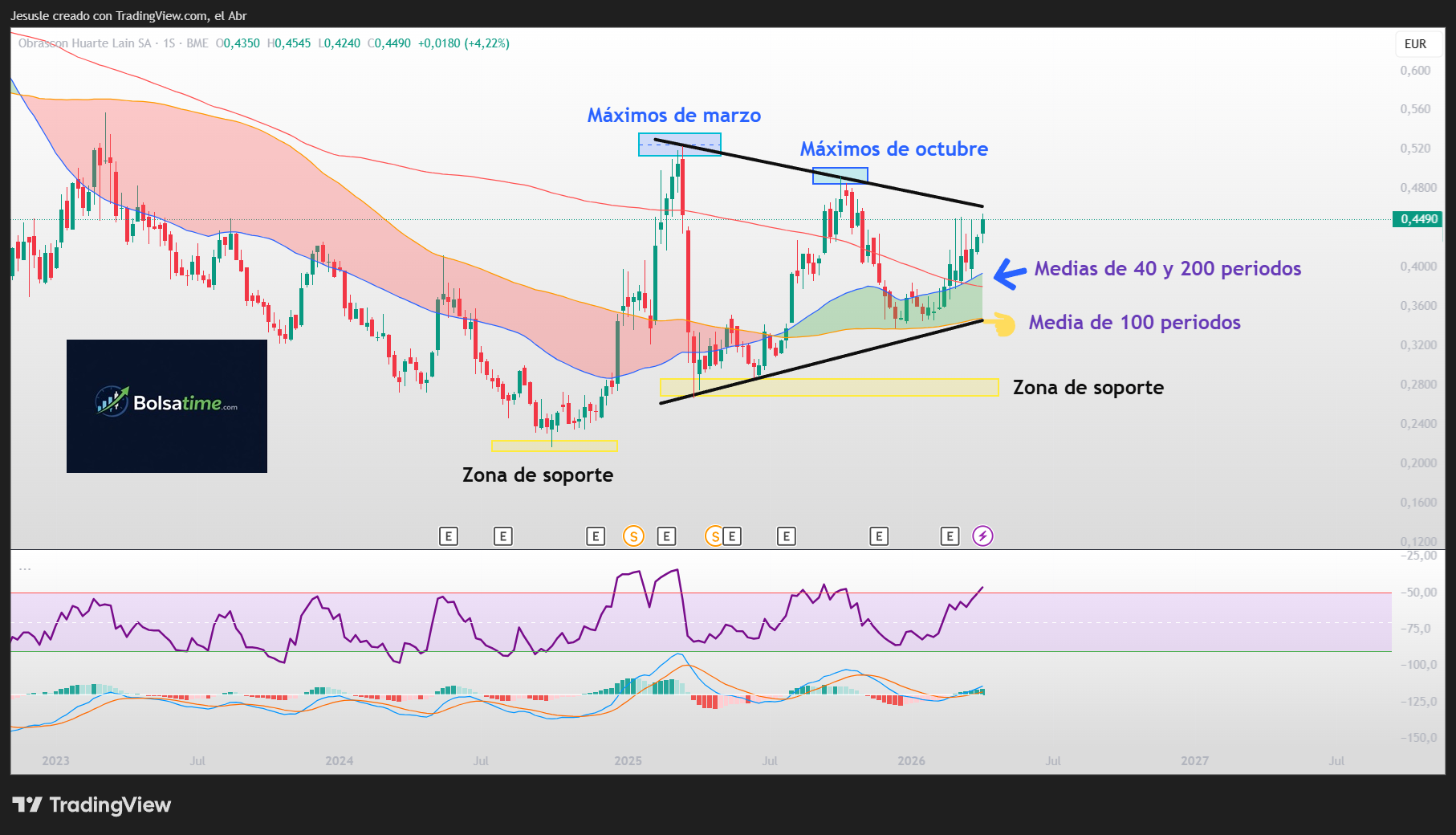This screenshot has height=835, width=1456.
Task: Select the second 'S' dividend marker on timeline
Action: [x=714, y=536]
